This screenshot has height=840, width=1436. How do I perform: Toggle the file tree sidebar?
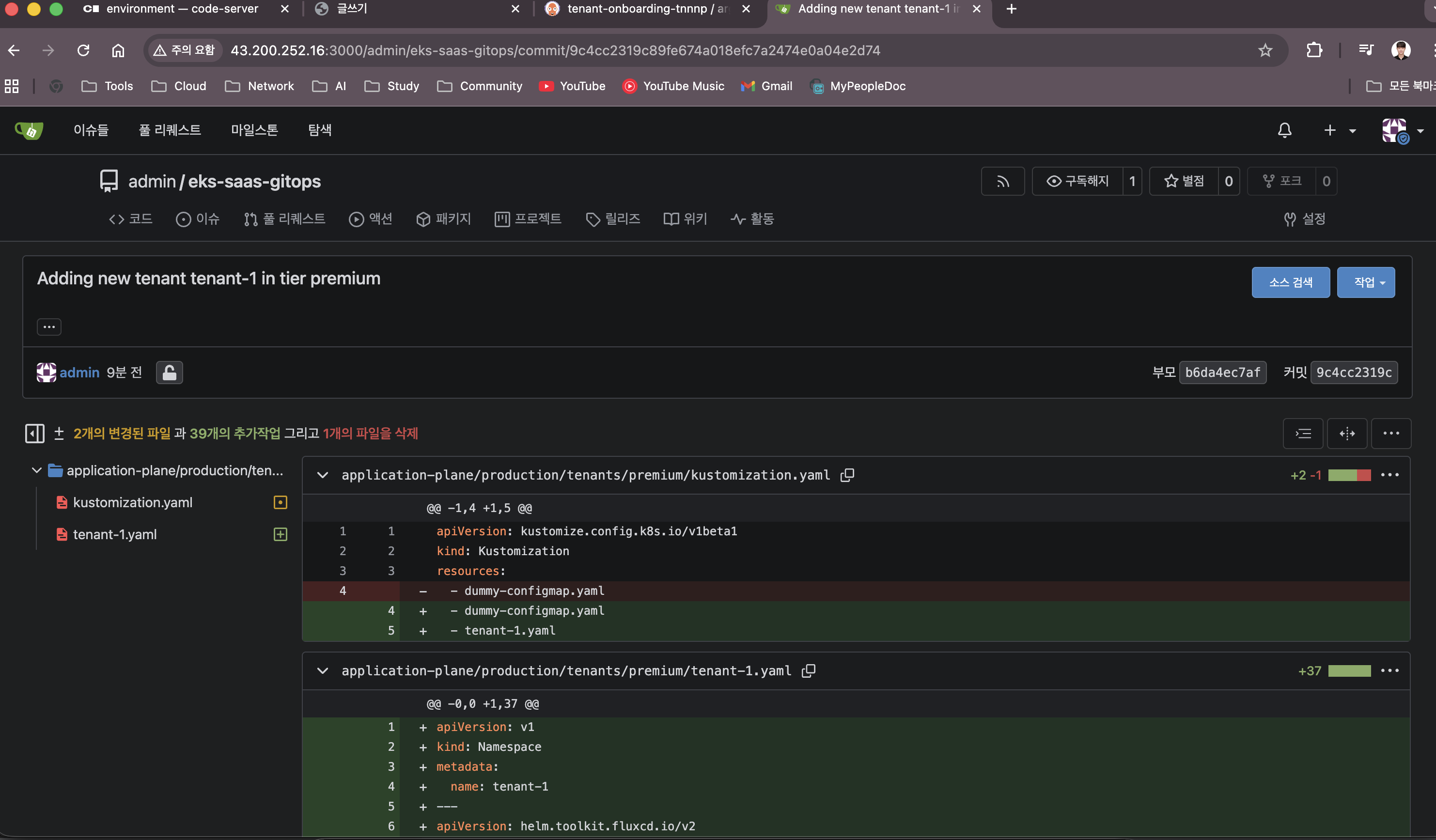point(34,434)
